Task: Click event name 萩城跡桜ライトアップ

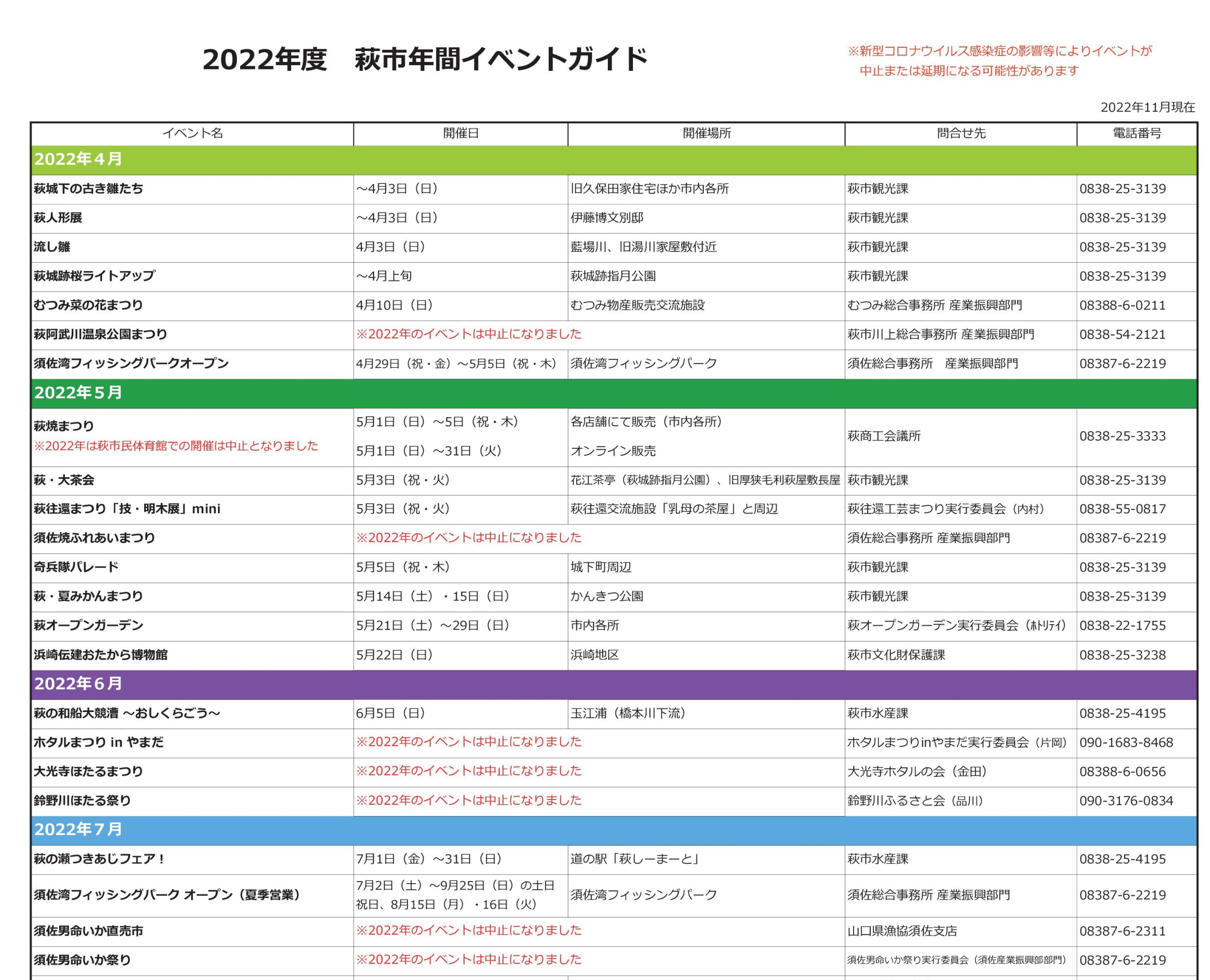Action: tap(94, 276)
